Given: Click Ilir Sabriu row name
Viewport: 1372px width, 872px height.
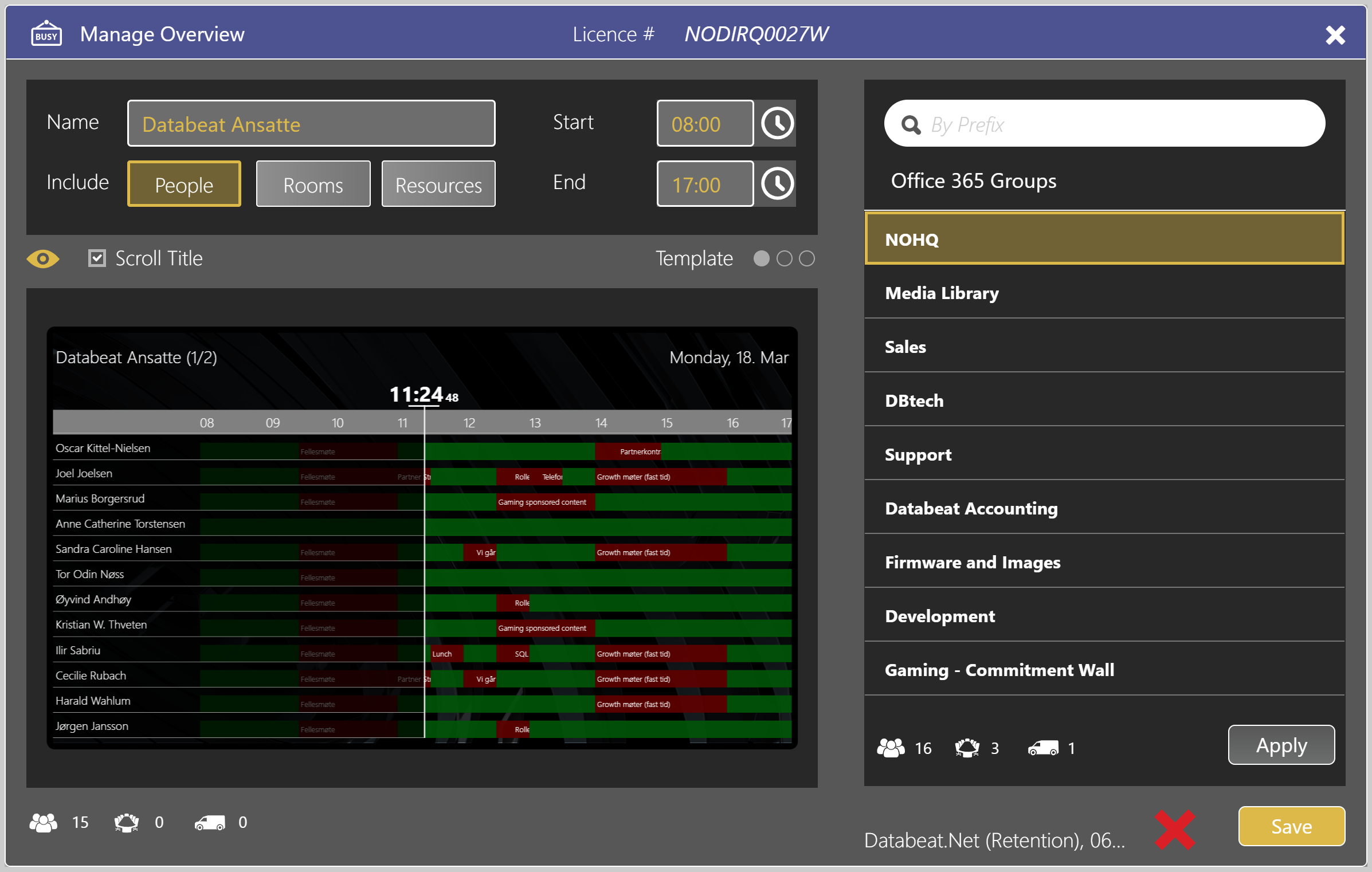Looking at the screenshot, I should pos(77,650).
